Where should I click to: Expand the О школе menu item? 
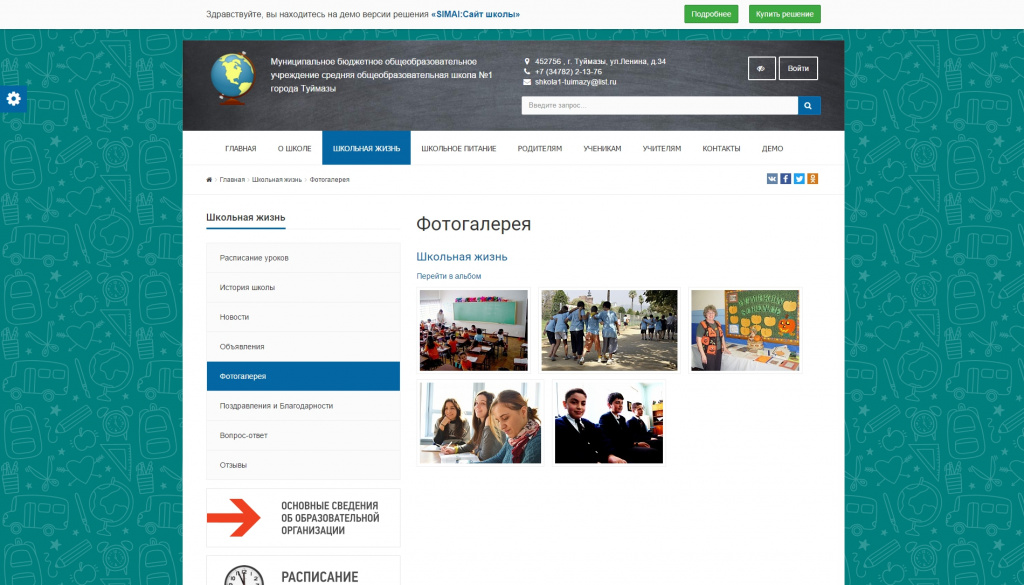click(294, 148)
